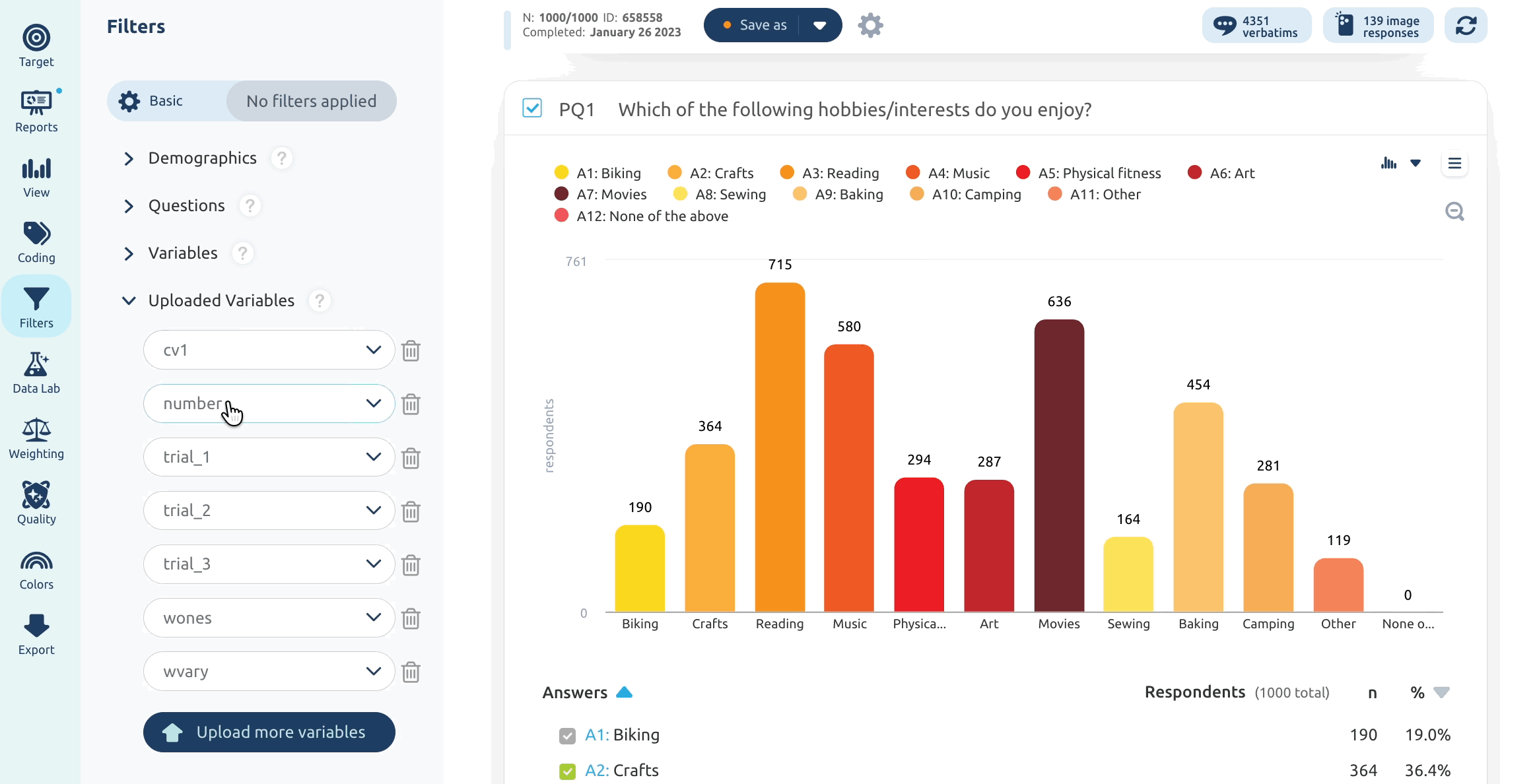The width and height of the screenshot is (1537, 784).
Task: Click the refresh icon button
Action: point(1466,25)
